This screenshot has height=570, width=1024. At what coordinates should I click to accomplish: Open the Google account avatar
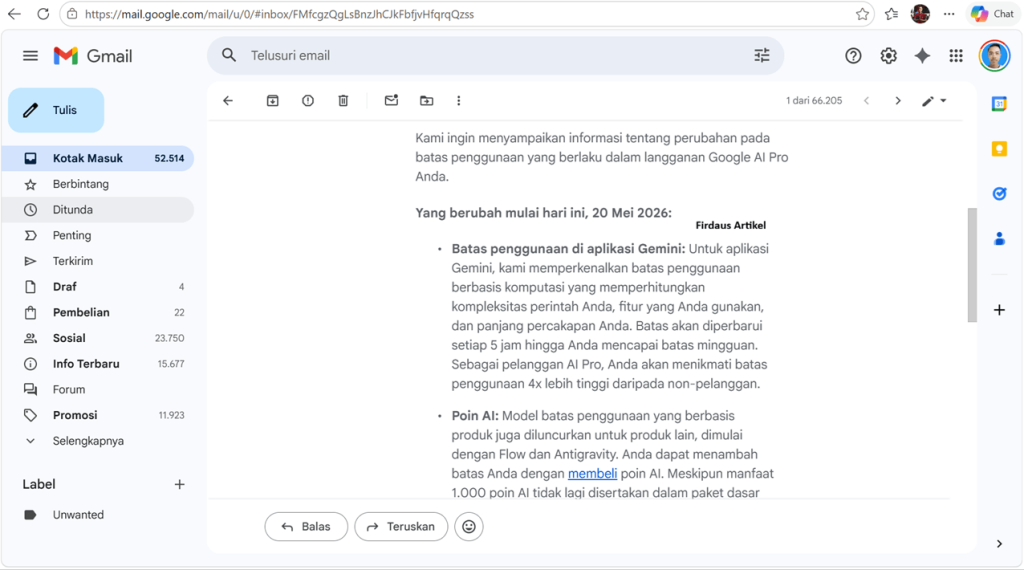pos(994,55)
